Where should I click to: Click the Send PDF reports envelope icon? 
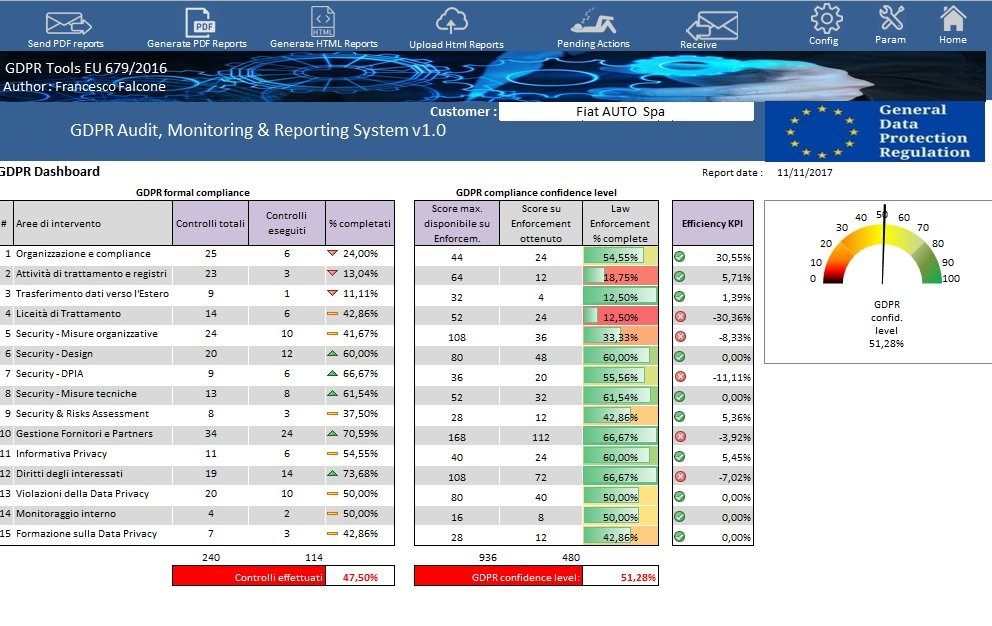[68, 23]
